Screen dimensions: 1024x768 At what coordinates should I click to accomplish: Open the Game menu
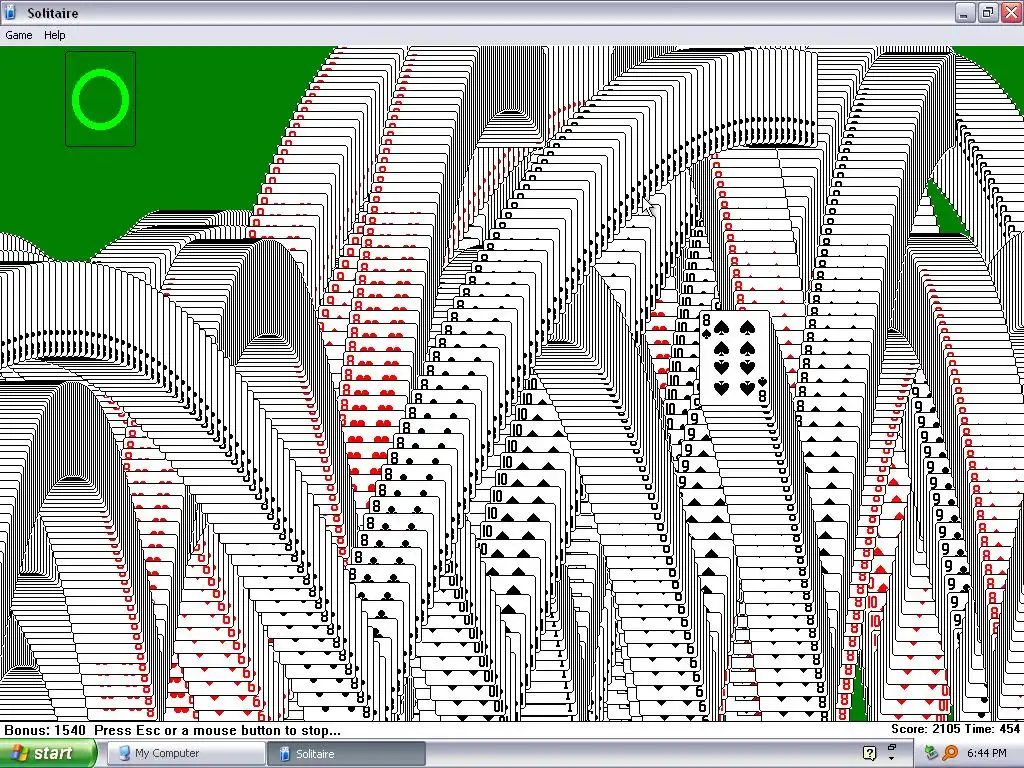[x=18, y=35]
